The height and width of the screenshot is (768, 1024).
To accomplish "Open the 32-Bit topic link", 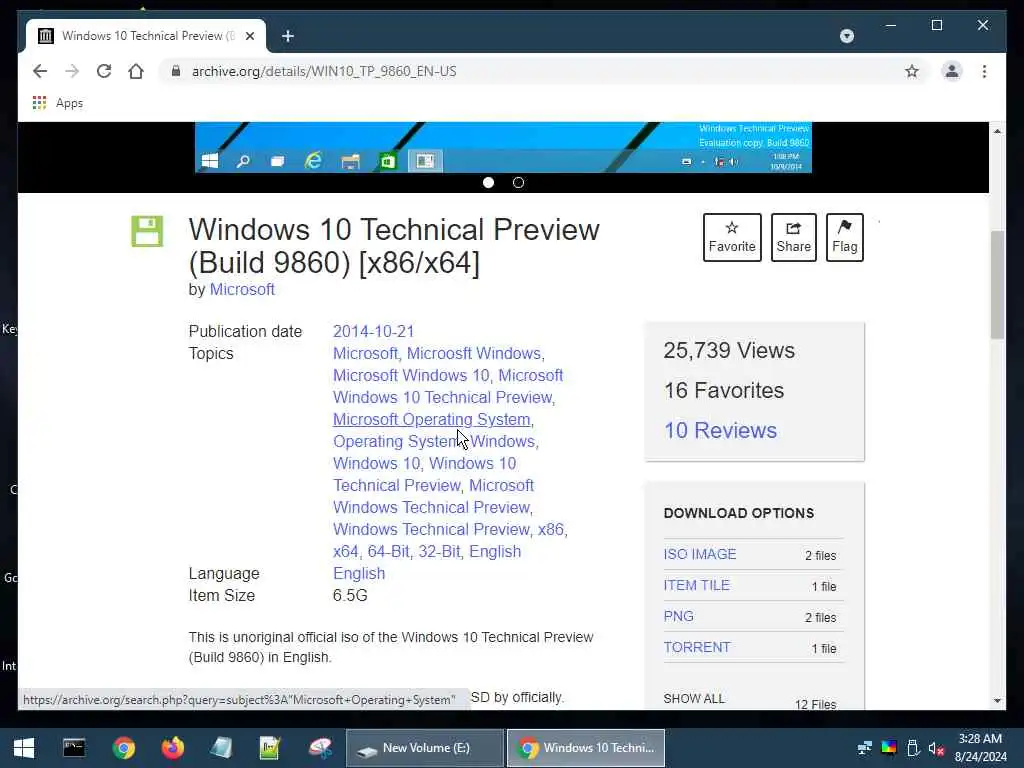I will click(x=440, y=551).
